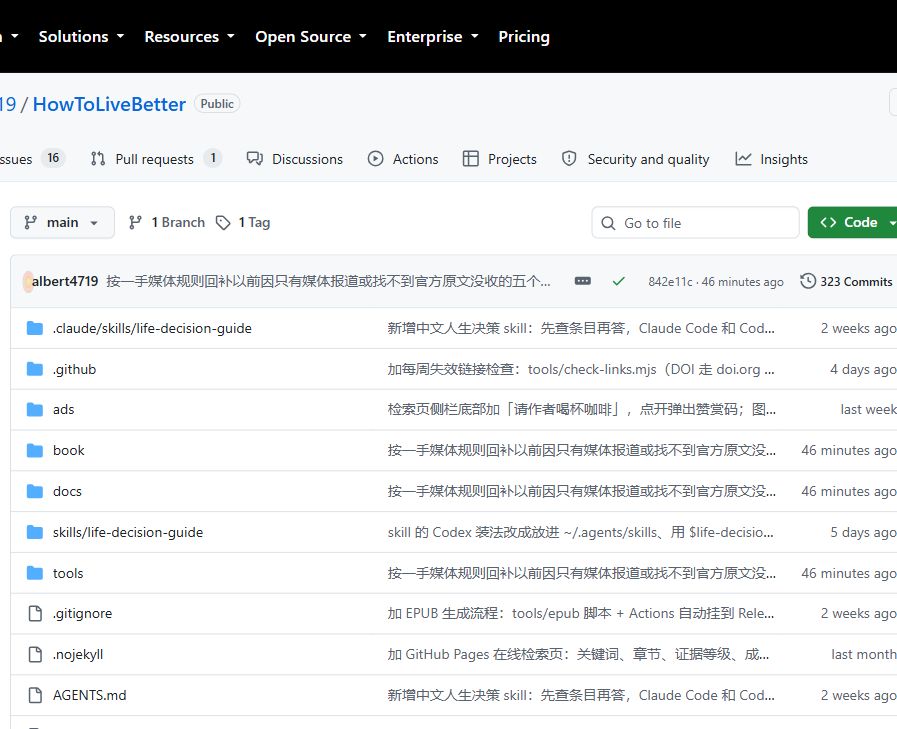Open the AGENTS.md file
This screenshot has height=729, width=897.
click(x=89, y=695)
